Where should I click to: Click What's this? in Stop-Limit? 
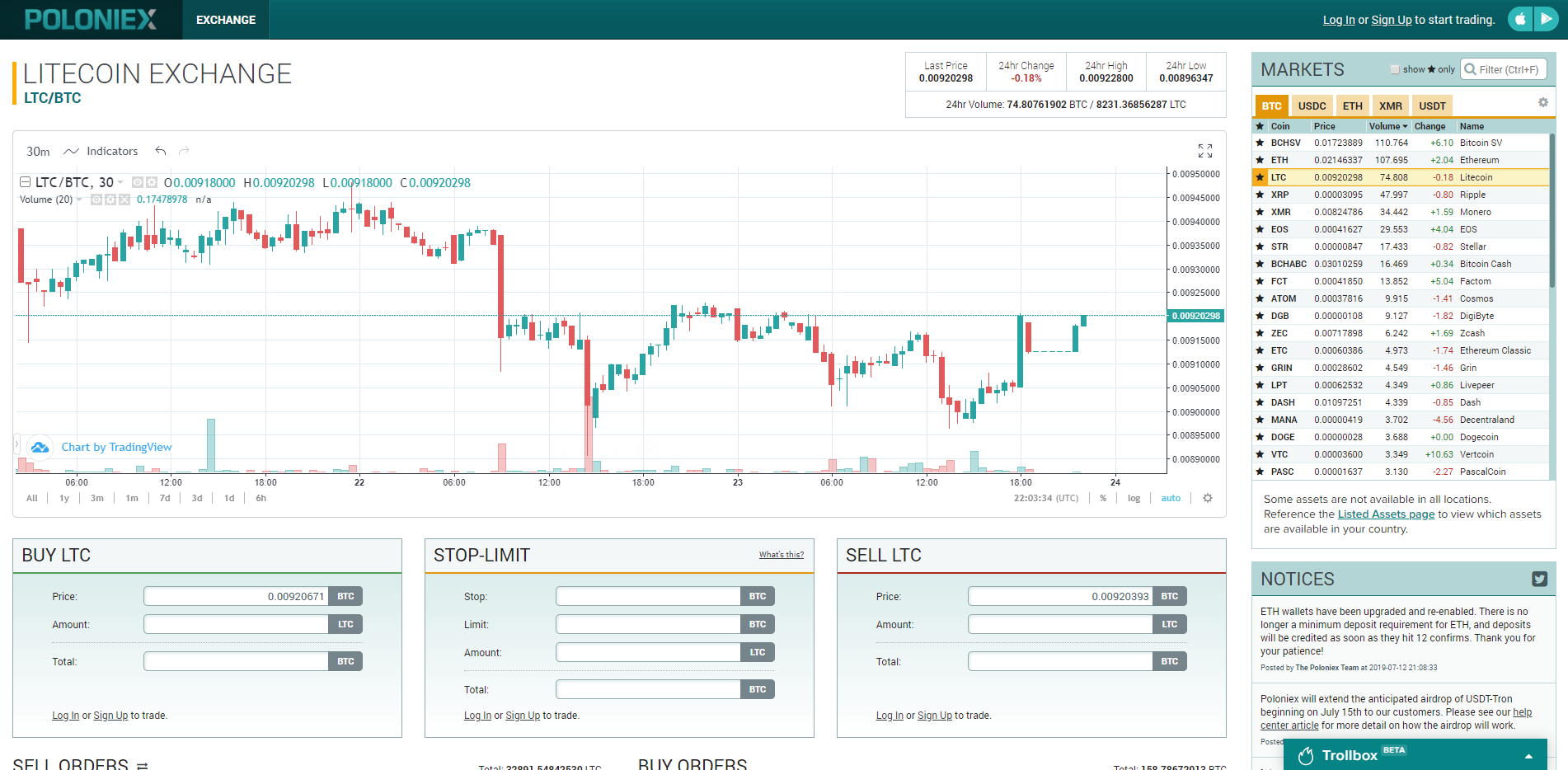point(782,554)
